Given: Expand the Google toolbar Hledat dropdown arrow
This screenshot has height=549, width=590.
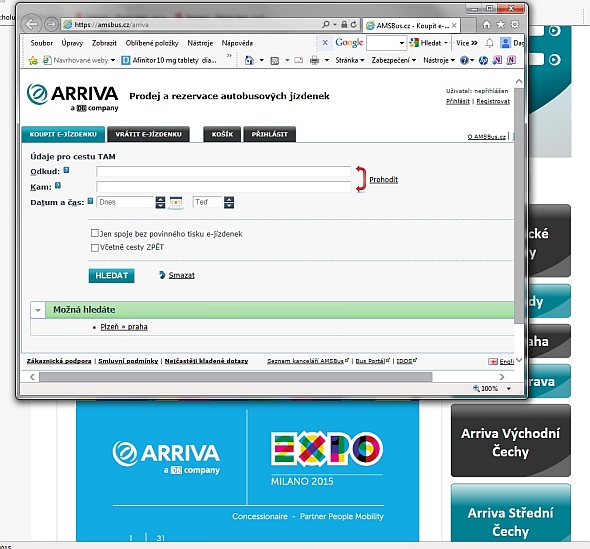Looking at the screenshot, I should point(446,43).
